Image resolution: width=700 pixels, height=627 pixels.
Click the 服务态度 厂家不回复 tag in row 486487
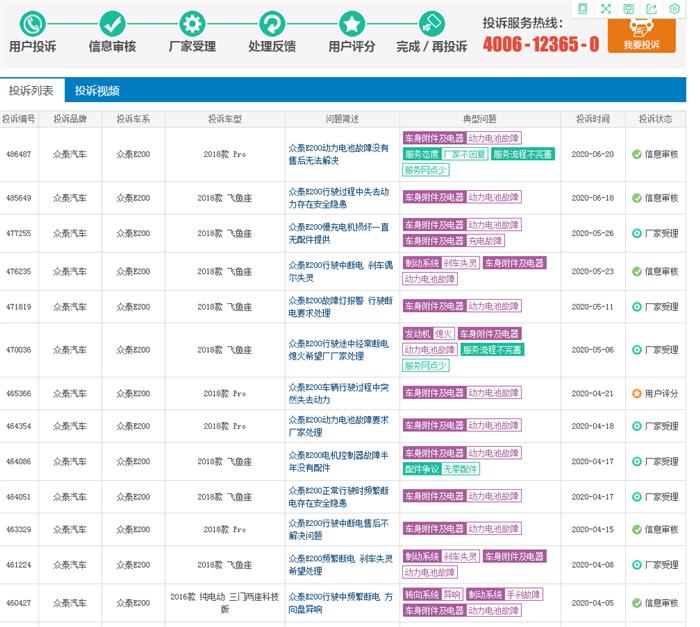(x=445, y=155)
